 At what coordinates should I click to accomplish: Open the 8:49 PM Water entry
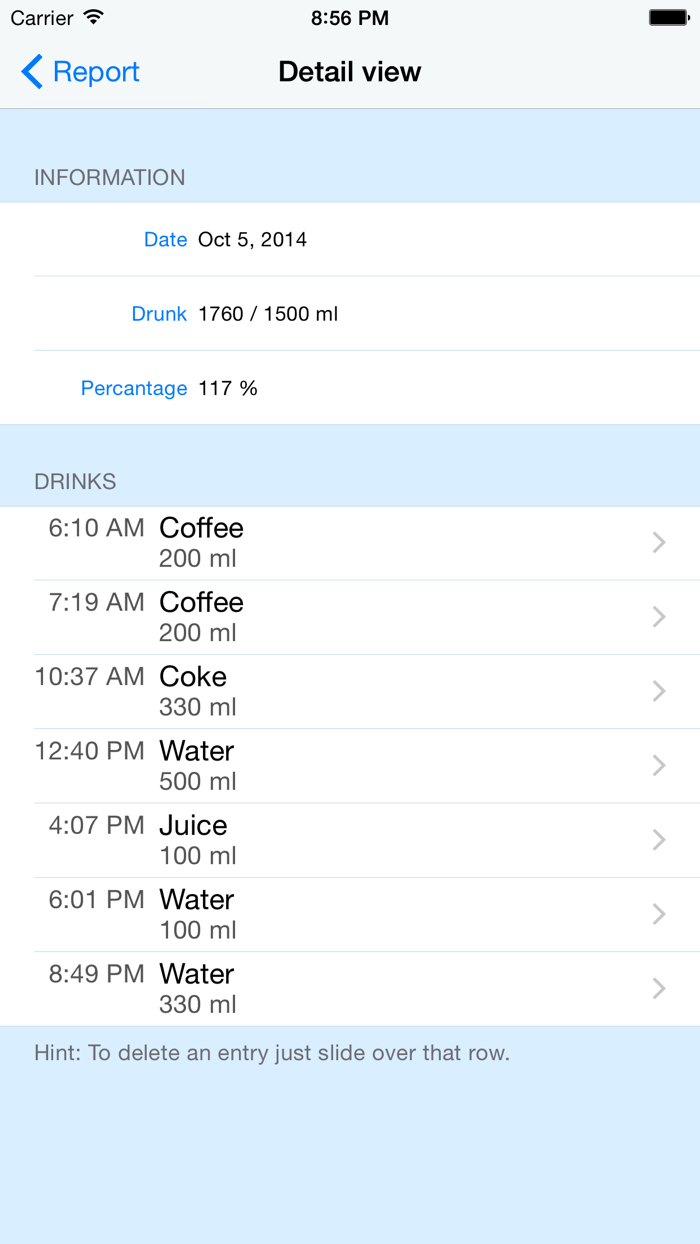(x=350, y=988)
